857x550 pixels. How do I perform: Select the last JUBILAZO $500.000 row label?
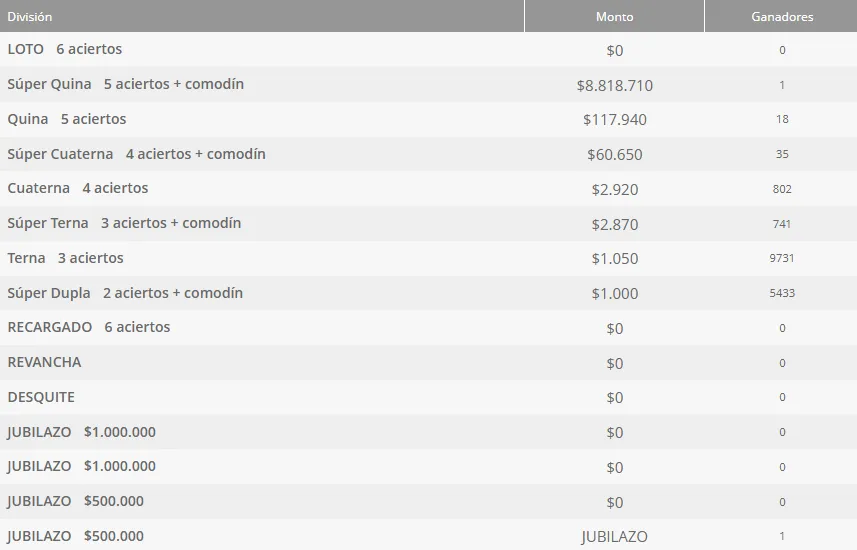[75, 536]
